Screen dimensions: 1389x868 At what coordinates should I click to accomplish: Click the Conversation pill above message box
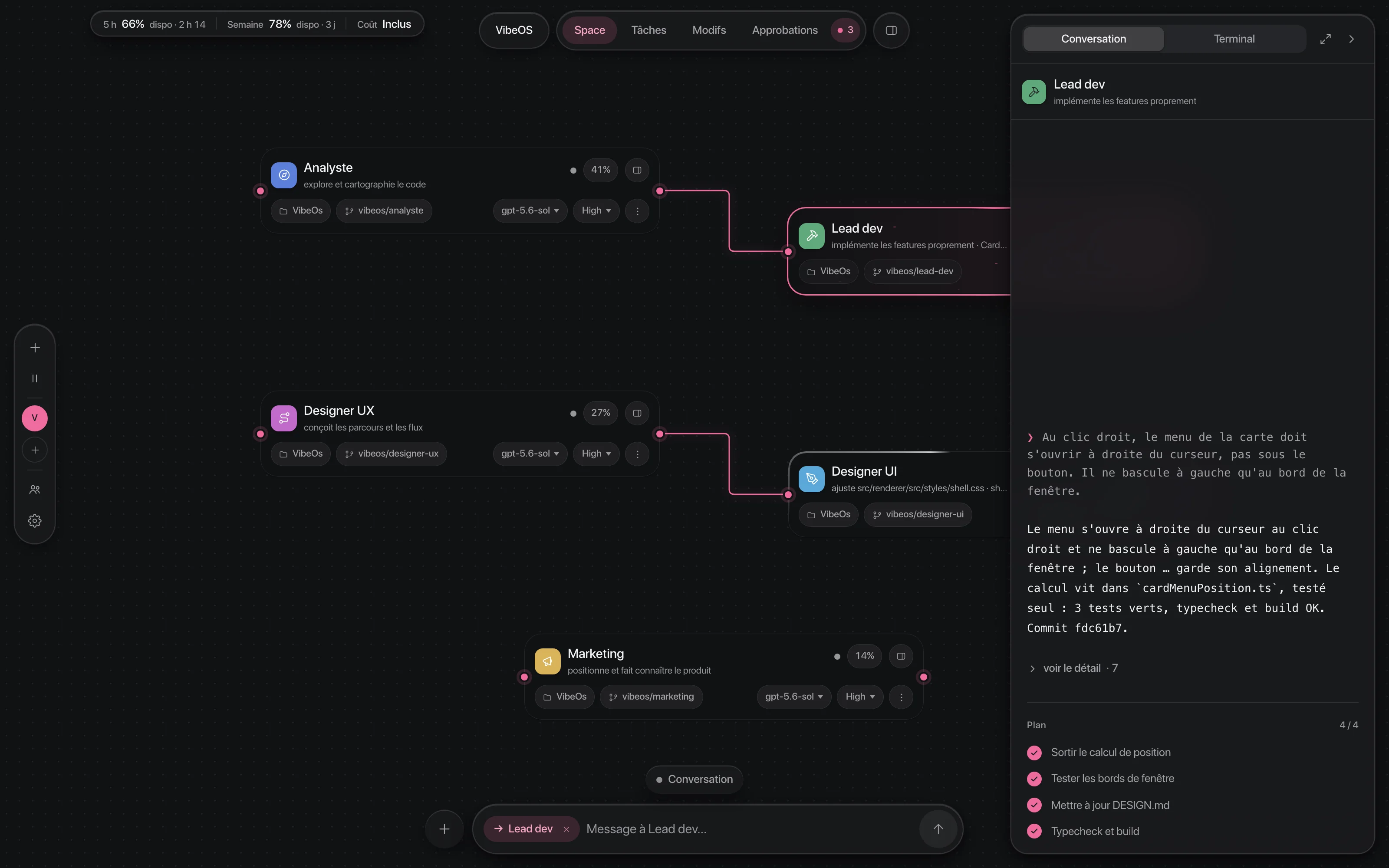(694, 779)
